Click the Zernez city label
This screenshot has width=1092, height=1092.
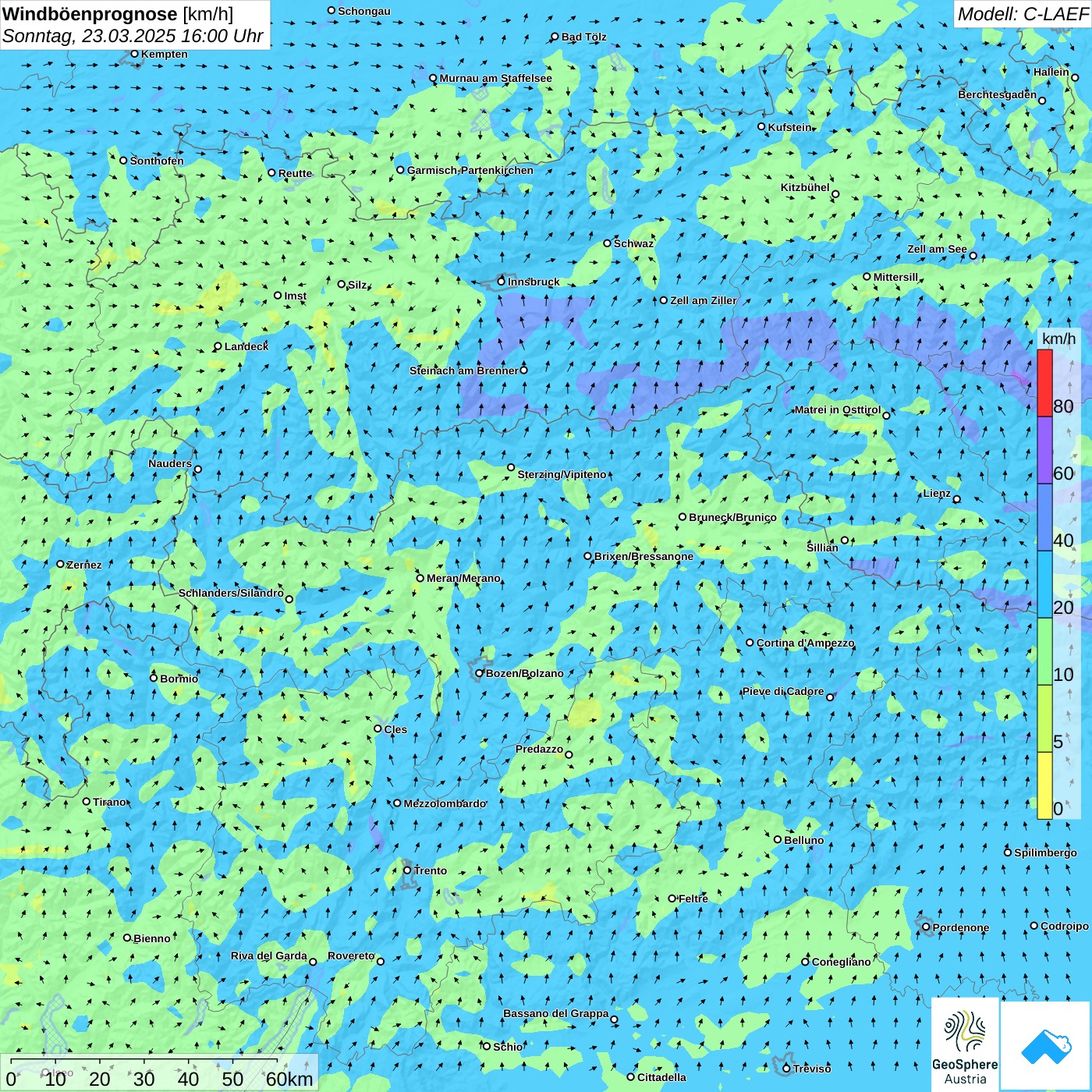(x=84, y=565)
